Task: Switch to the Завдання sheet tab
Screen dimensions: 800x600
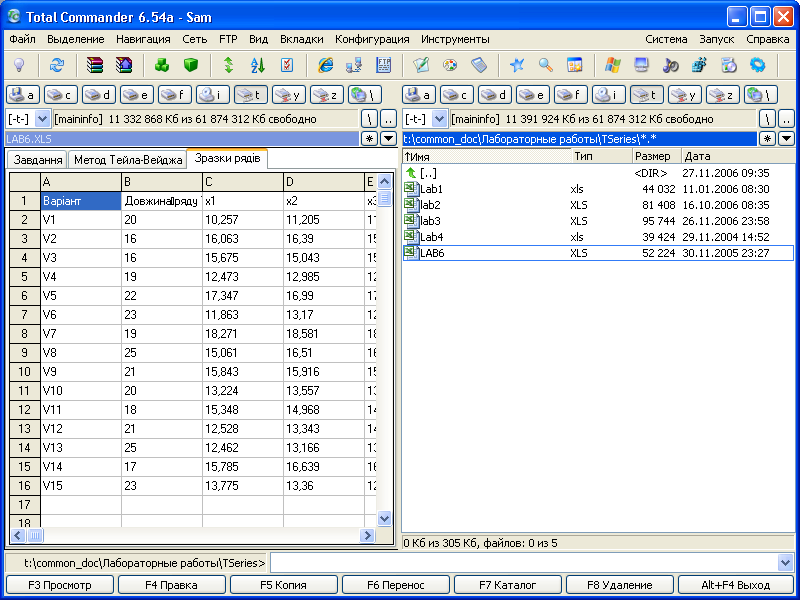Action: 38,160
